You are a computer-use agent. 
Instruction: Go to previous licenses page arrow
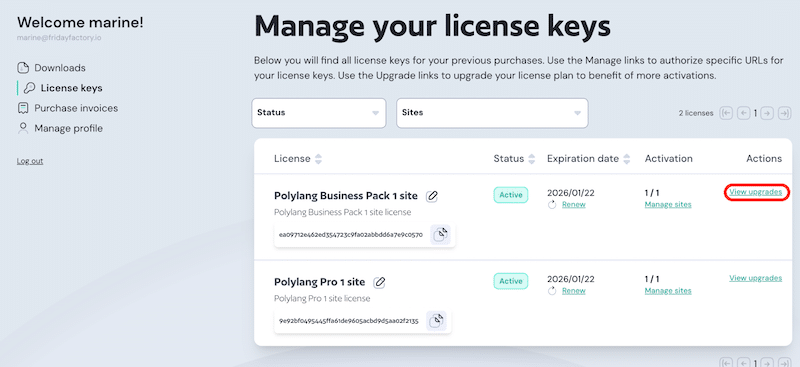pyautogui.click(x=743, y=113)
